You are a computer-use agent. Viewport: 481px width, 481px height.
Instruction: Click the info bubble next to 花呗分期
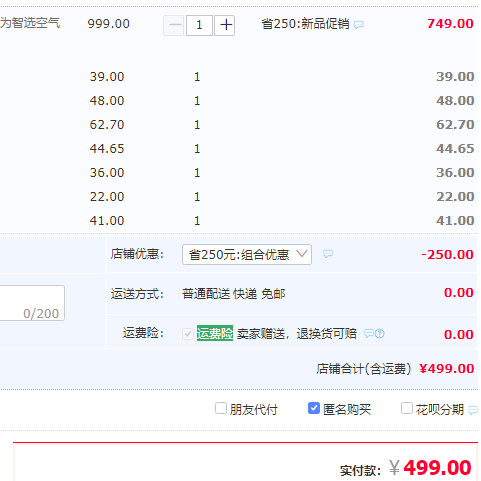pos(473,410)
